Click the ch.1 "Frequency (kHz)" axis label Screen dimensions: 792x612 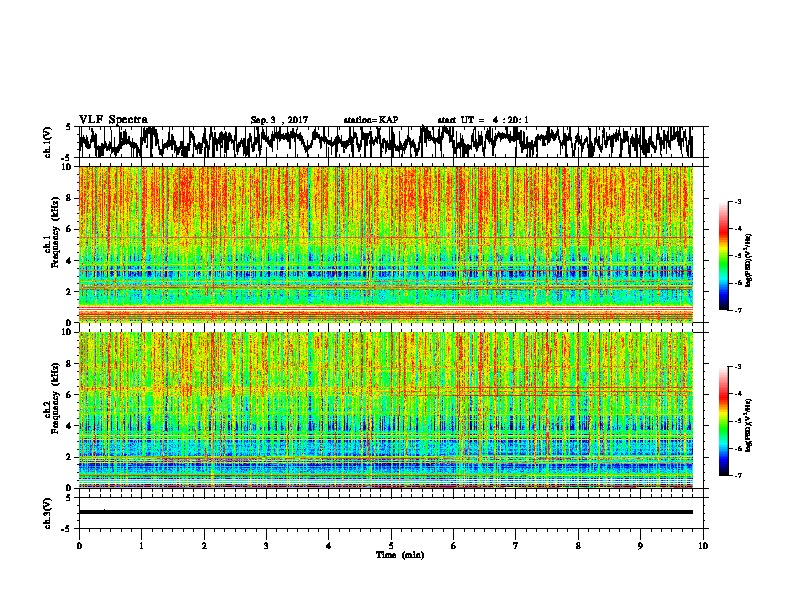click(55, 233)
